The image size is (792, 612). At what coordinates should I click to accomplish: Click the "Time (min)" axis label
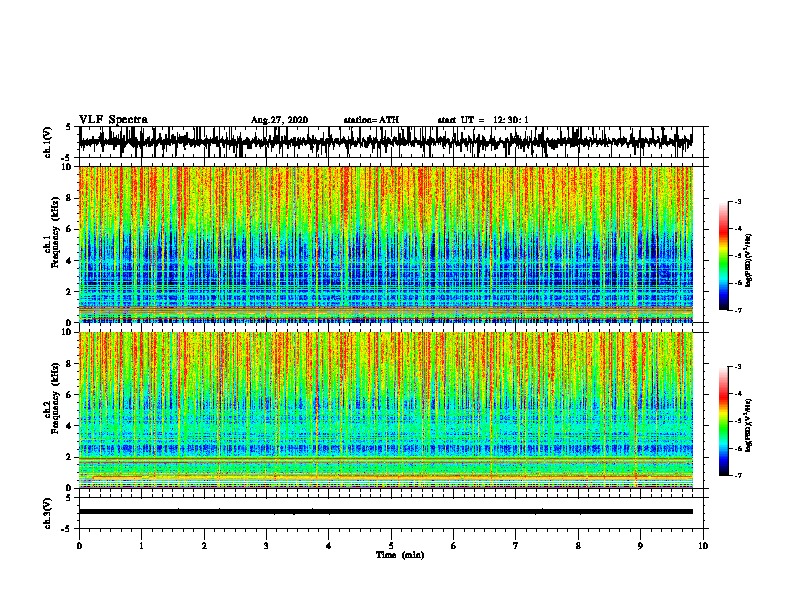[400, 555]
